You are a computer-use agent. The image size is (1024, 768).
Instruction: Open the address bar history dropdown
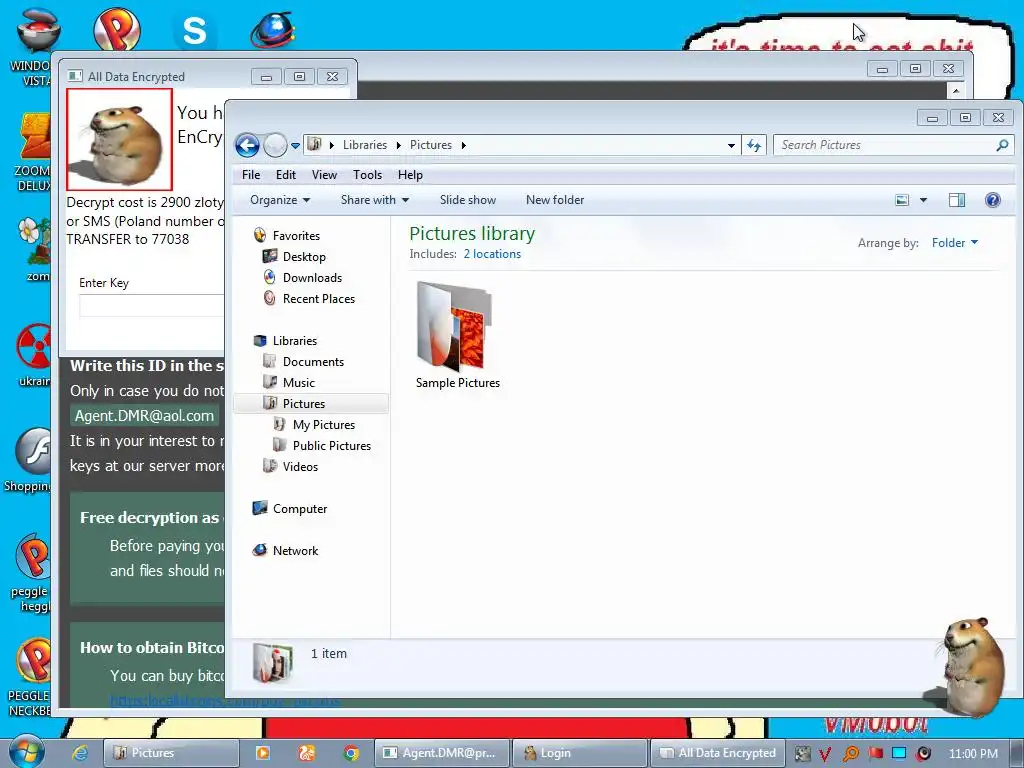[731, 145]
